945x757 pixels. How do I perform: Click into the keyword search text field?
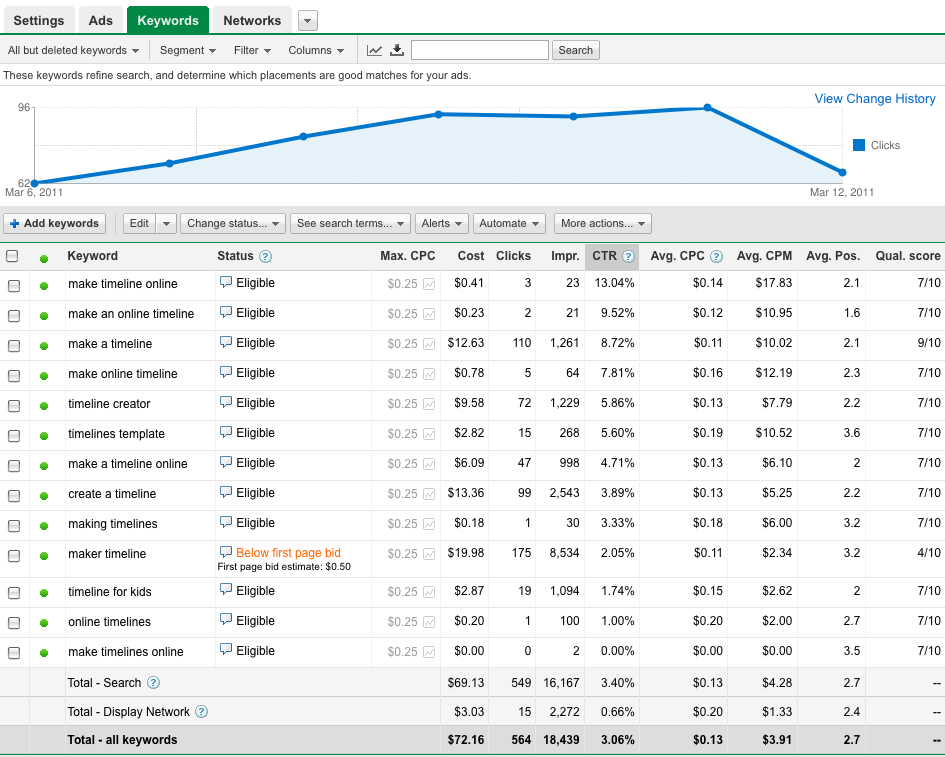(479, 50)
